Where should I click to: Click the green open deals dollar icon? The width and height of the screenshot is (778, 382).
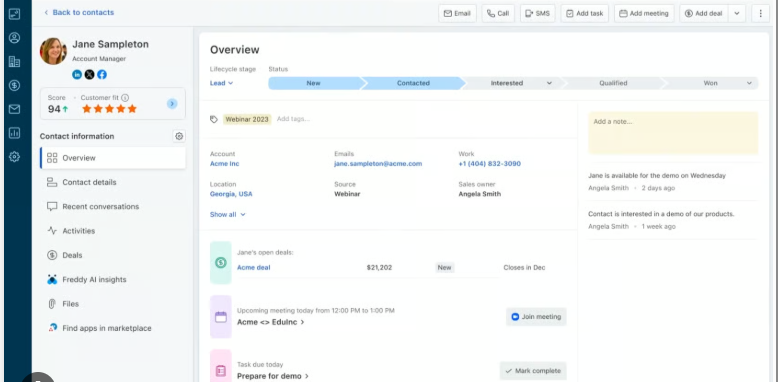[221, 262]
